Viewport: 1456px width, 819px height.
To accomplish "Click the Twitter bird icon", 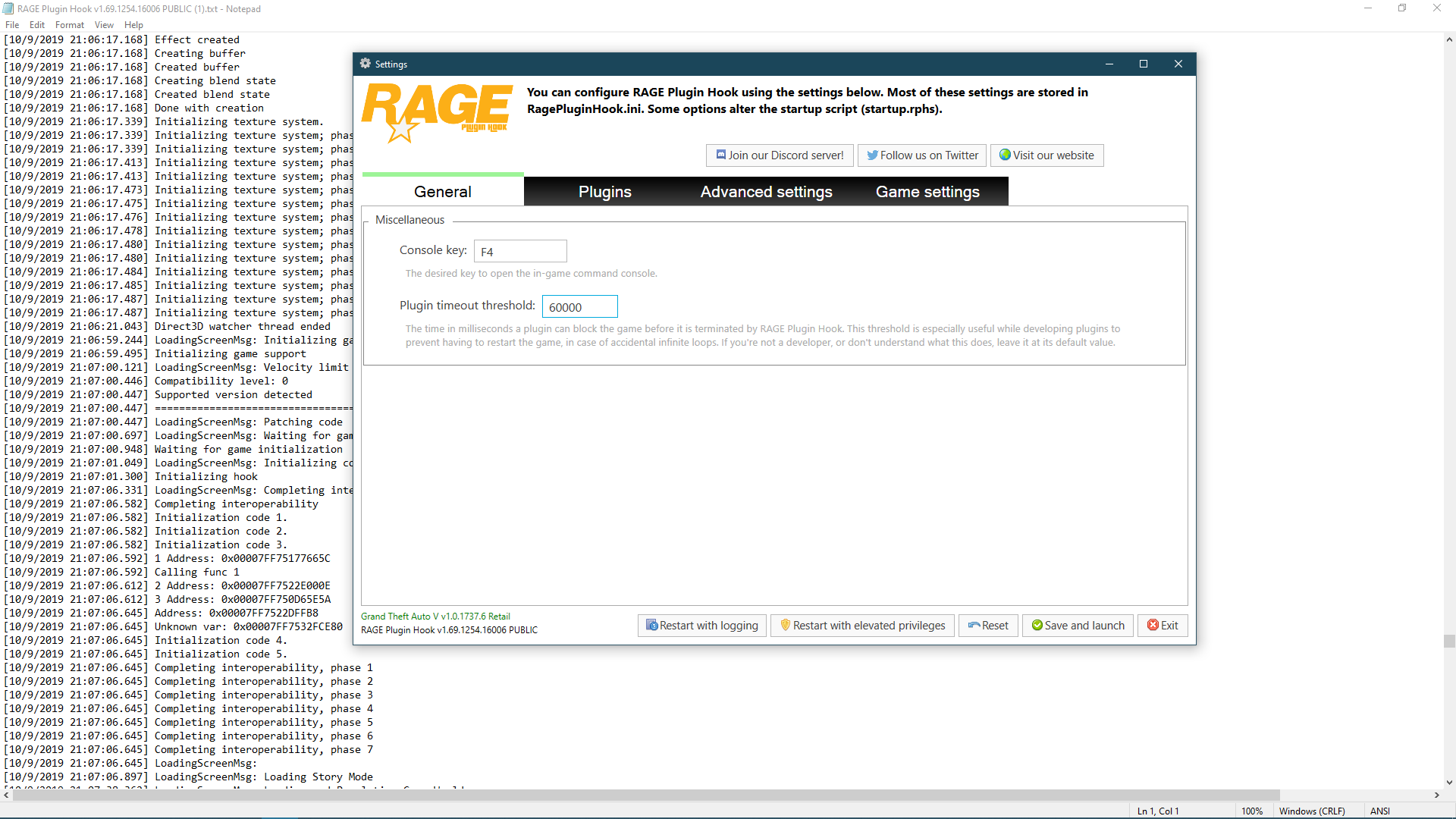I will point(872,155).
